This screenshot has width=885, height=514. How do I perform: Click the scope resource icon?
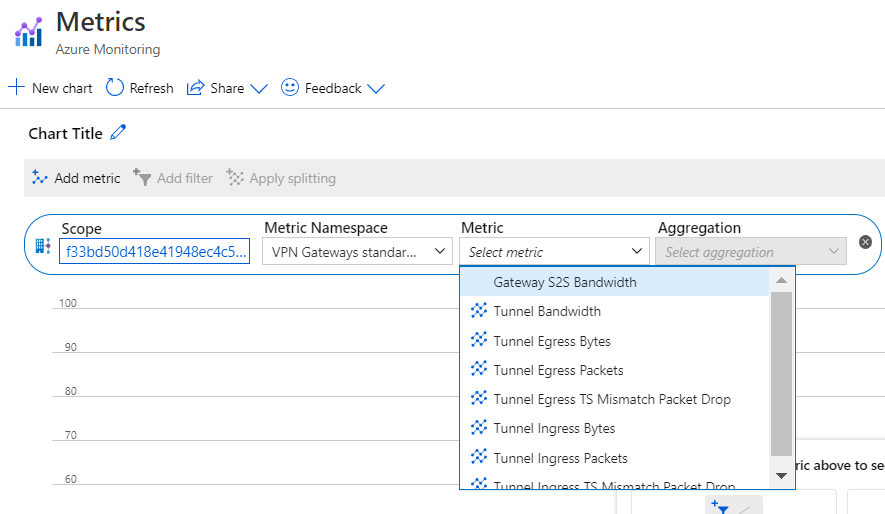(43, 246)
